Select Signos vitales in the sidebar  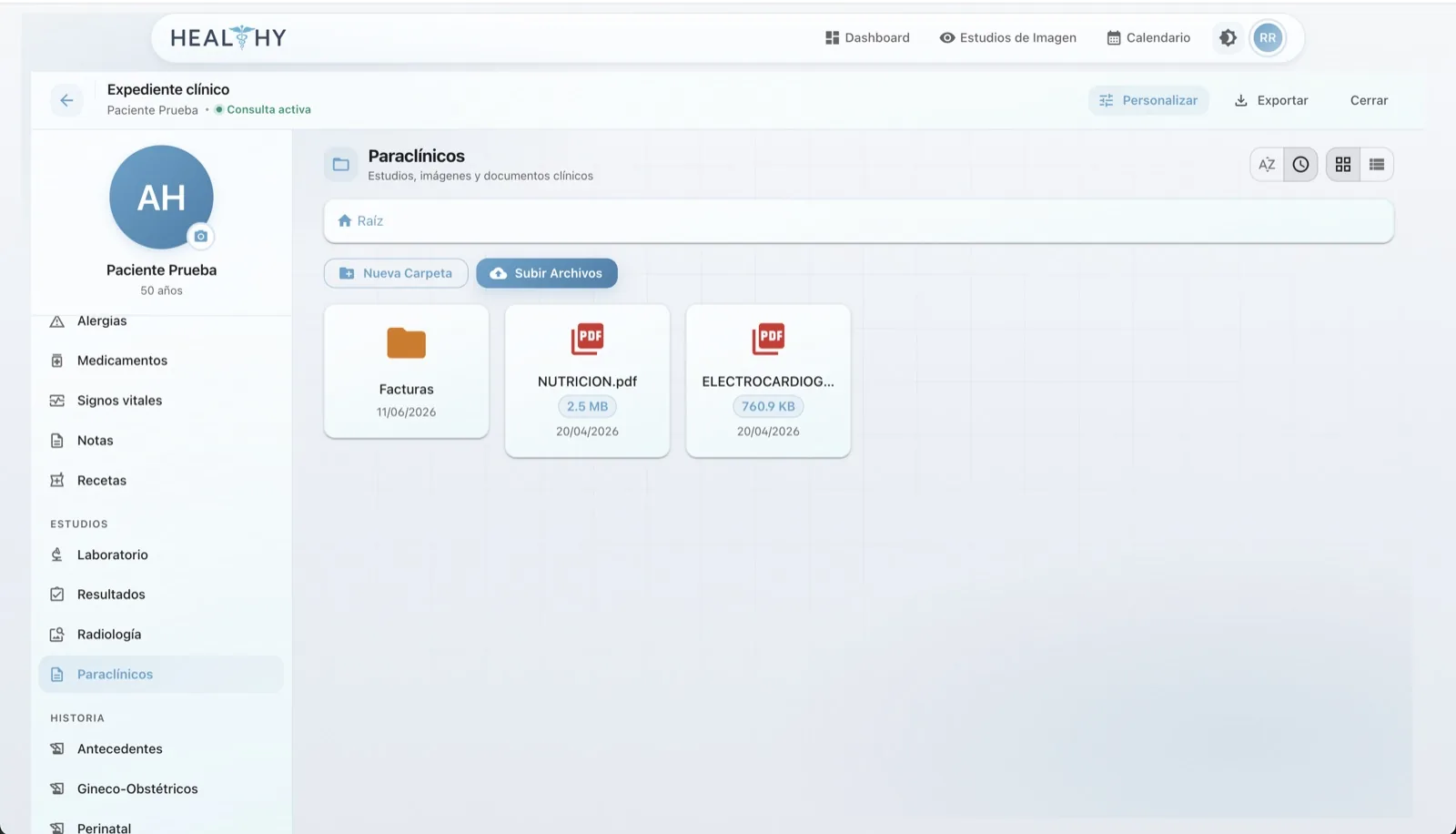[x=161, y=401]
